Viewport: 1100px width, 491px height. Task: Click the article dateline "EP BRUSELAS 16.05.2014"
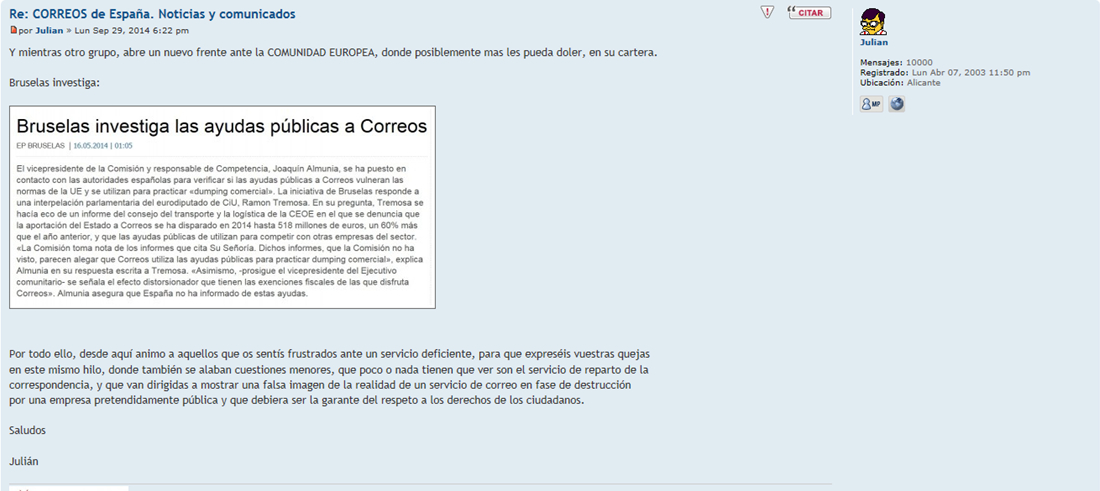point(74,146)
